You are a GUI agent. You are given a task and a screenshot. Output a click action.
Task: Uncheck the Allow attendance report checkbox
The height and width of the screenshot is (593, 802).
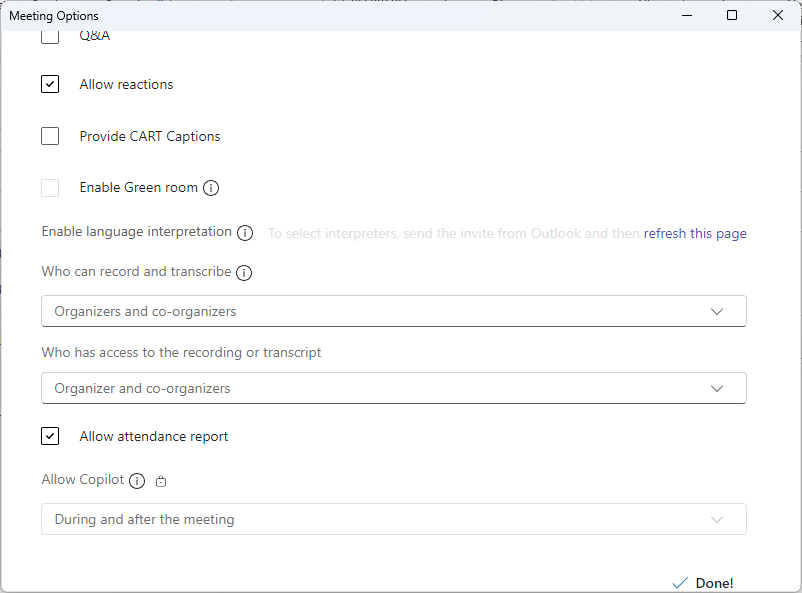(x=50, y=436)
